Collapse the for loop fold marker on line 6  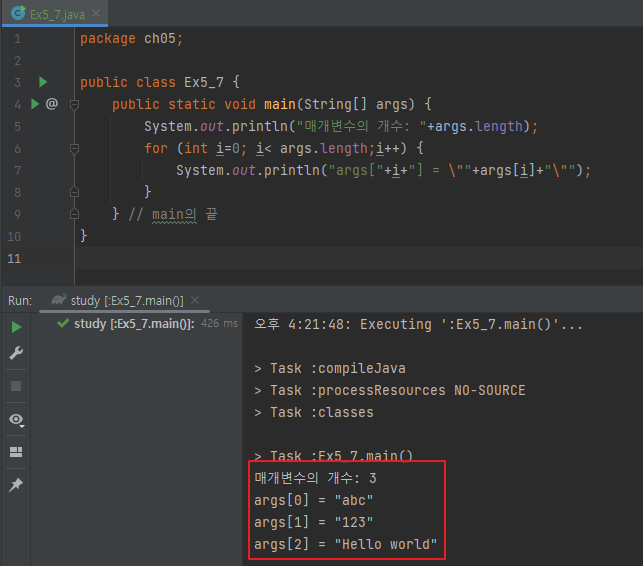[x=74, y=148]
